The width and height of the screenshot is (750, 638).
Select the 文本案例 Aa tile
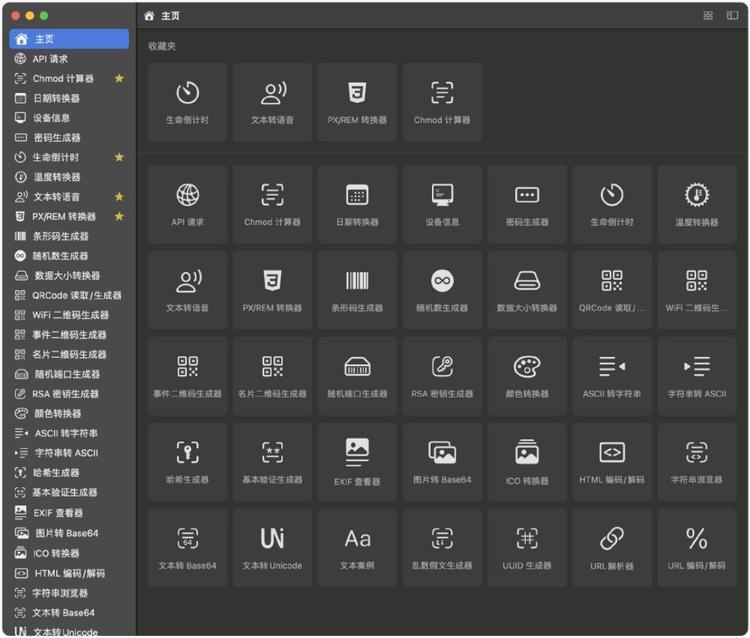pyautogui.click(x=357, y=546)
